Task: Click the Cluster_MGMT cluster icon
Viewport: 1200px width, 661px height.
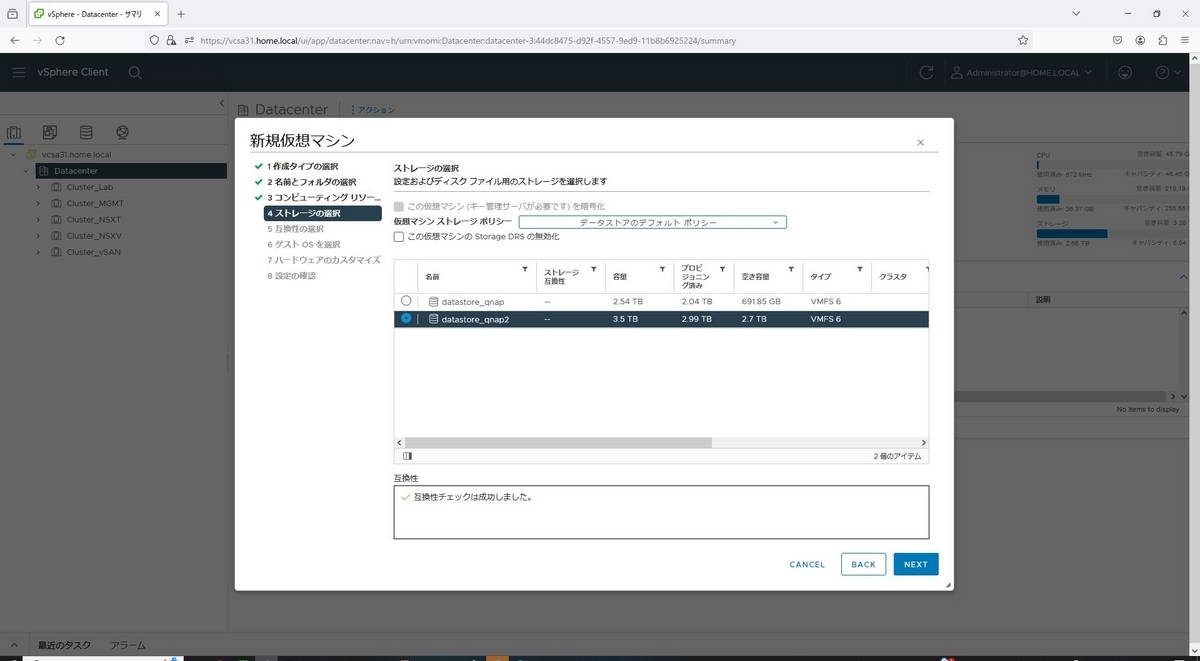Action: coord(56,203)
